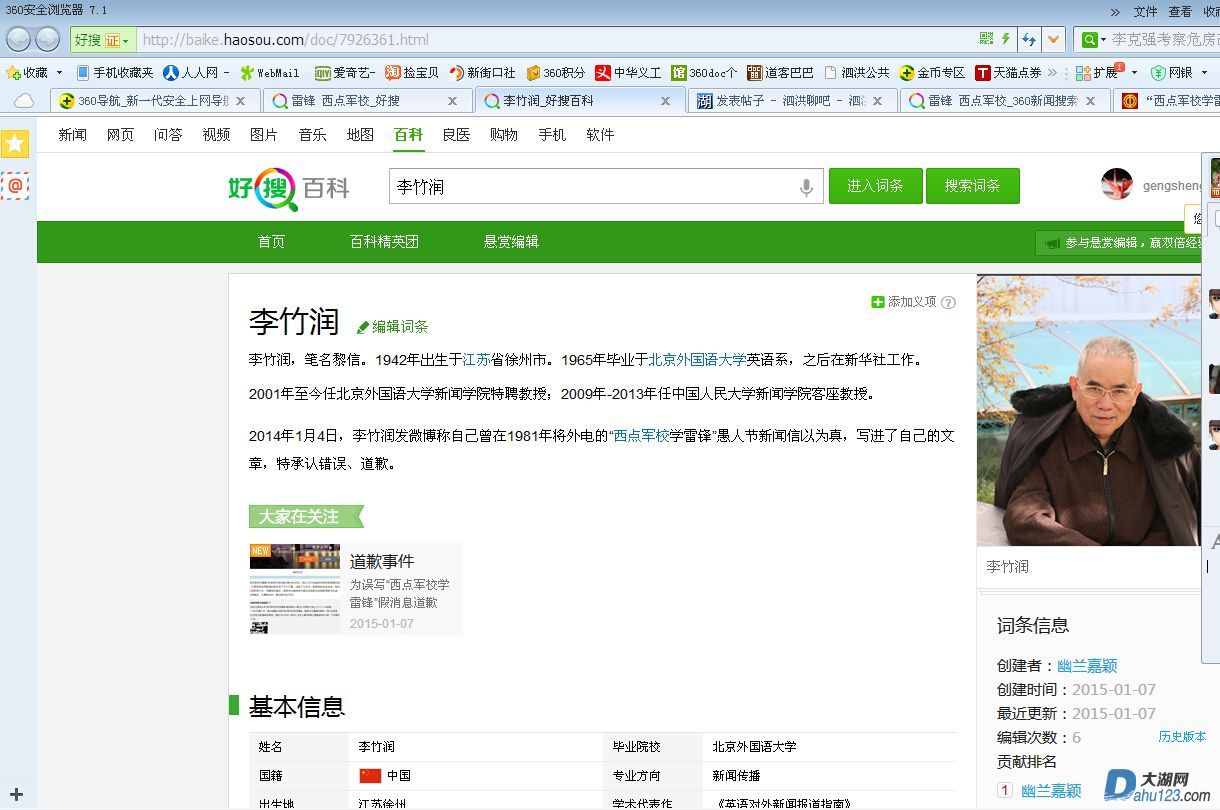Click the yellow star sidebar icon
This screenshot has height=810, width=1220.
[x=15, y=143]
